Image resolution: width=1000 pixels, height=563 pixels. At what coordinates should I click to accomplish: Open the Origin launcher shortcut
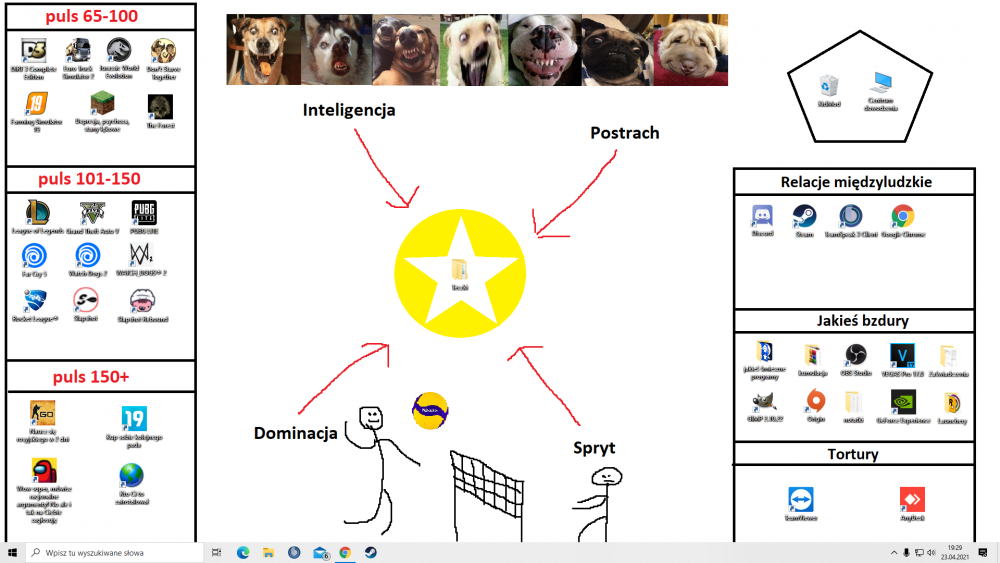pyautogui.click(x=815, y=402)
